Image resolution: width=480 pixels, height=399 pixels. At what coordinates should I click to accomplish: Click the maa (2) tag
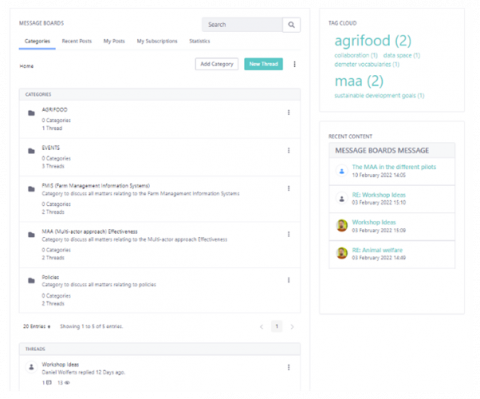359,81
